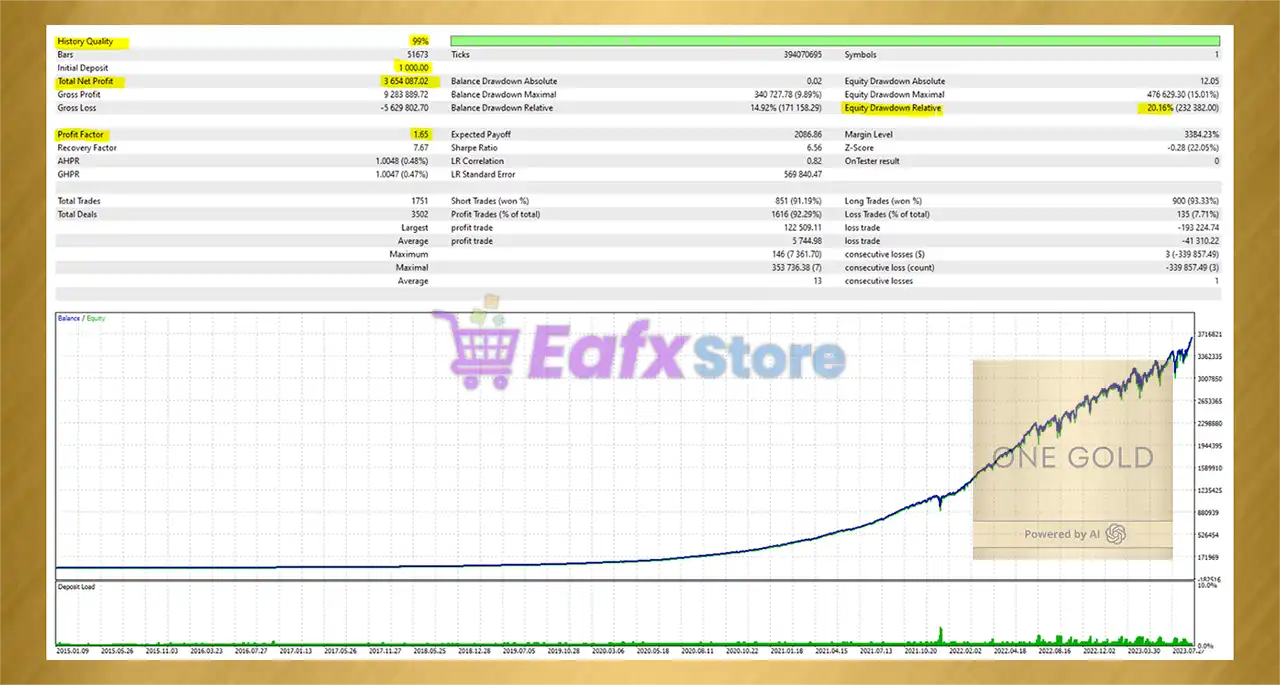The height and width of the screenshot is (685, 1280).
Task: Select the 1235425 balance axis label
Action: tap(1210, 490)
